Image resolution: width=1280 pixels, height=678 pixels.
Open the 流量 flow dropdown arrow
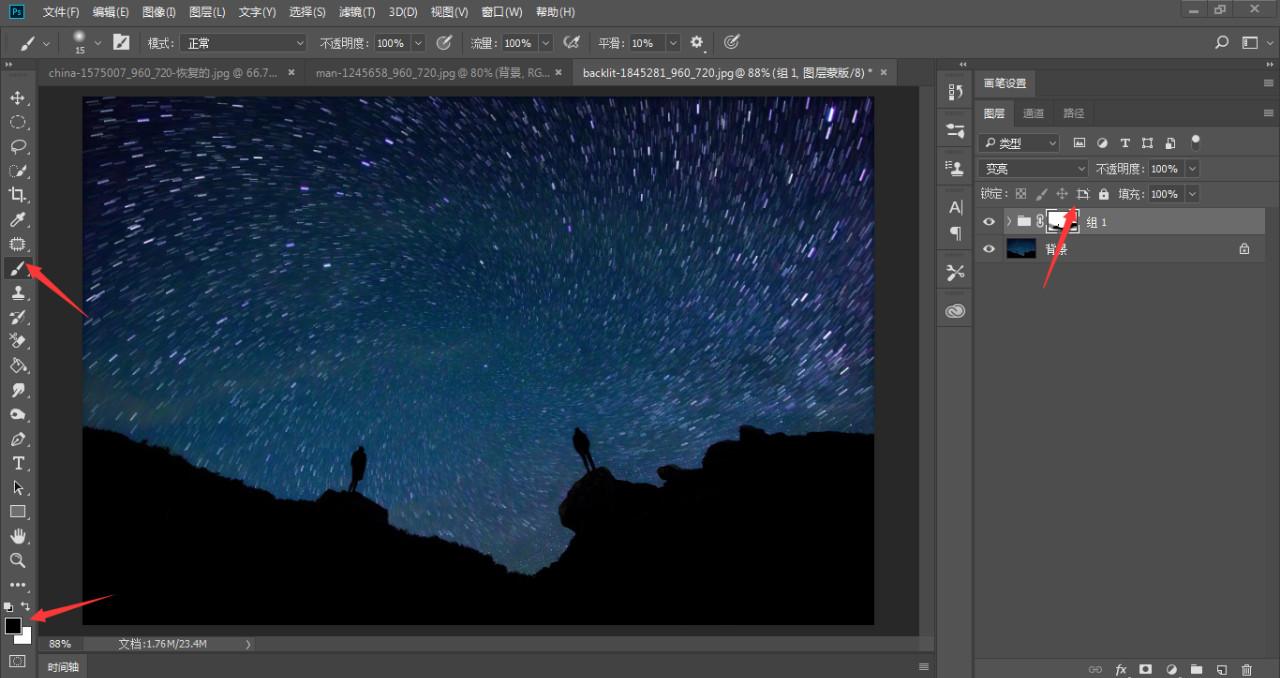(546, 43)
